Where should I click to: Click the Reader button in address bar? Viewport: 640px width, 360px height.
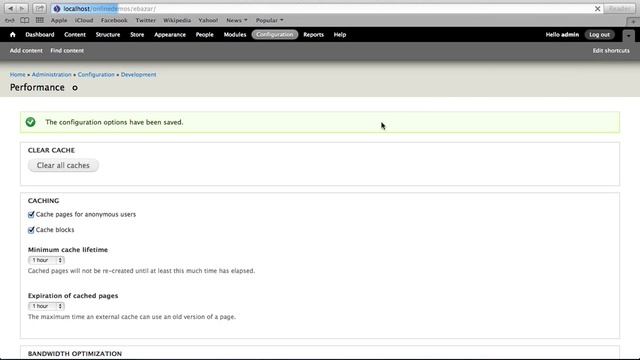coord(620,9)
